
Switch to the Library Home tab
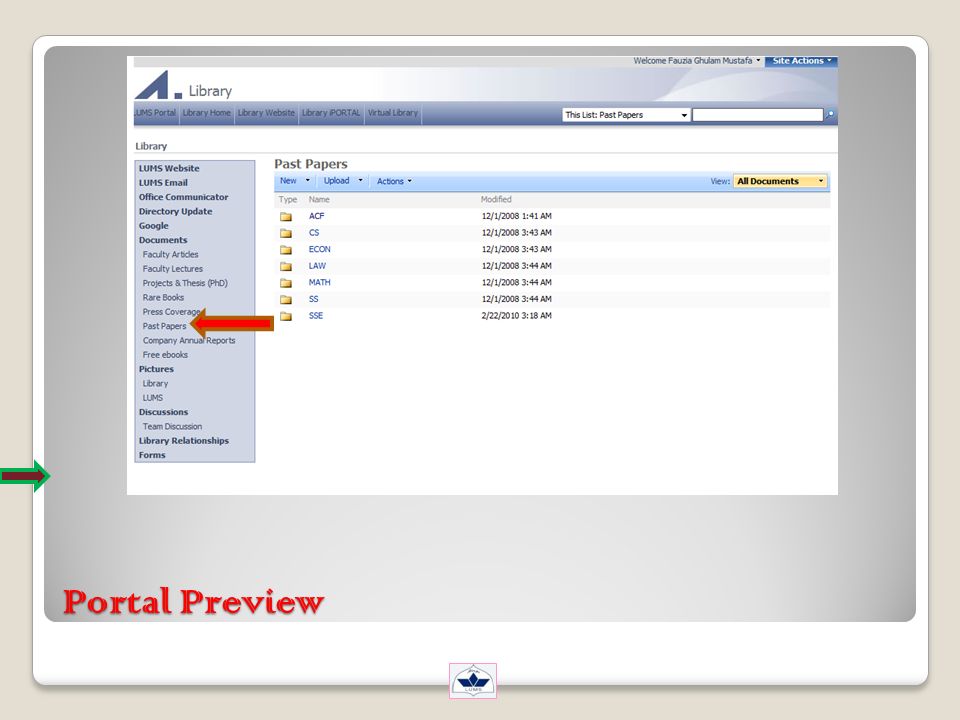(206, 113)
